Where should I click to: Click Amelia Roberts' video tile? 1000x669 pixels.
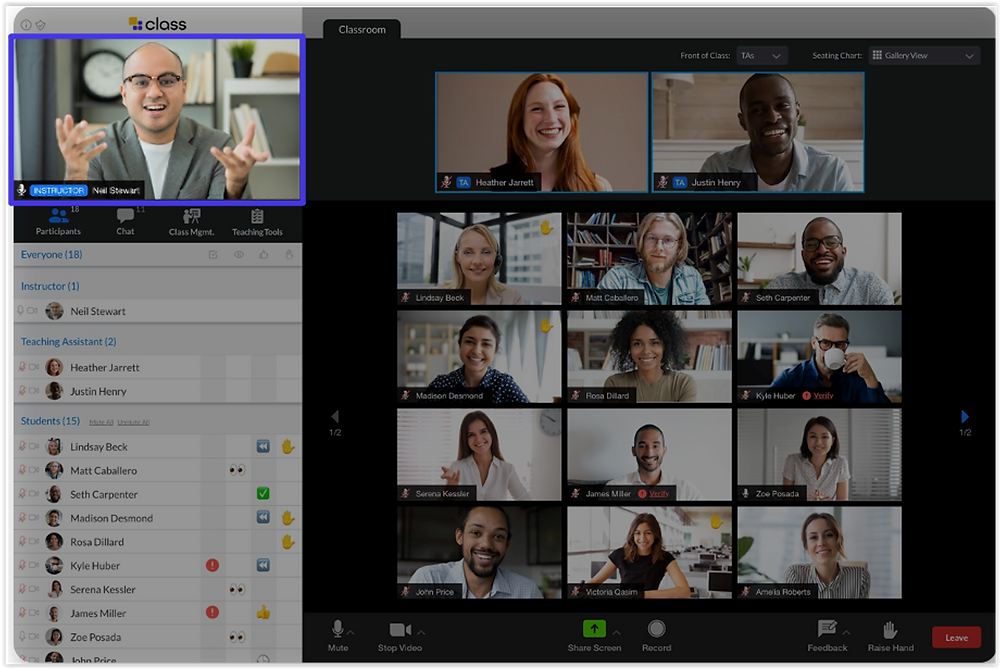[820, 552]
